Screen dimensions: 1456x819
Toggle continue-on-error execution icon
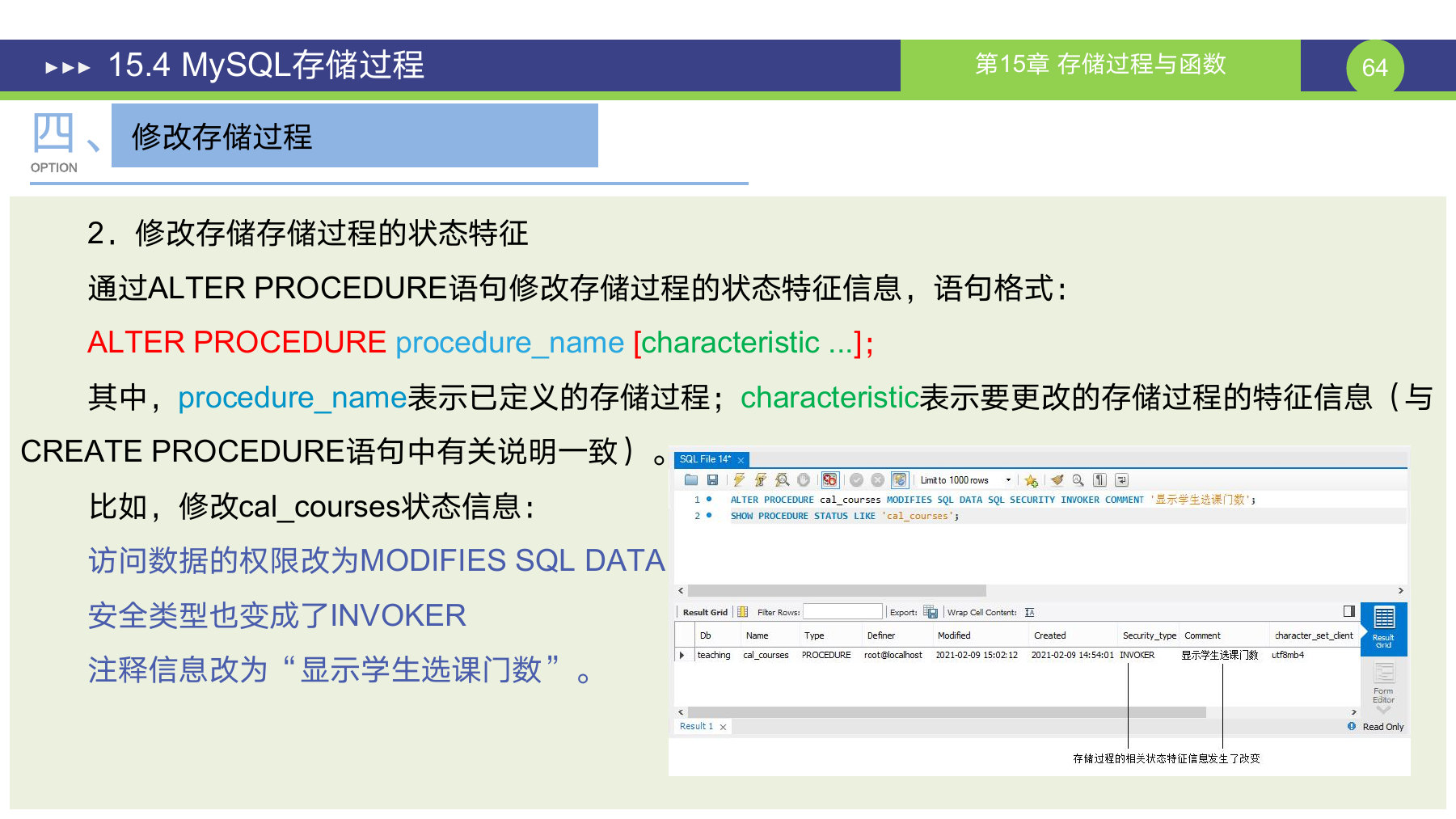click(x=830, y=480)
